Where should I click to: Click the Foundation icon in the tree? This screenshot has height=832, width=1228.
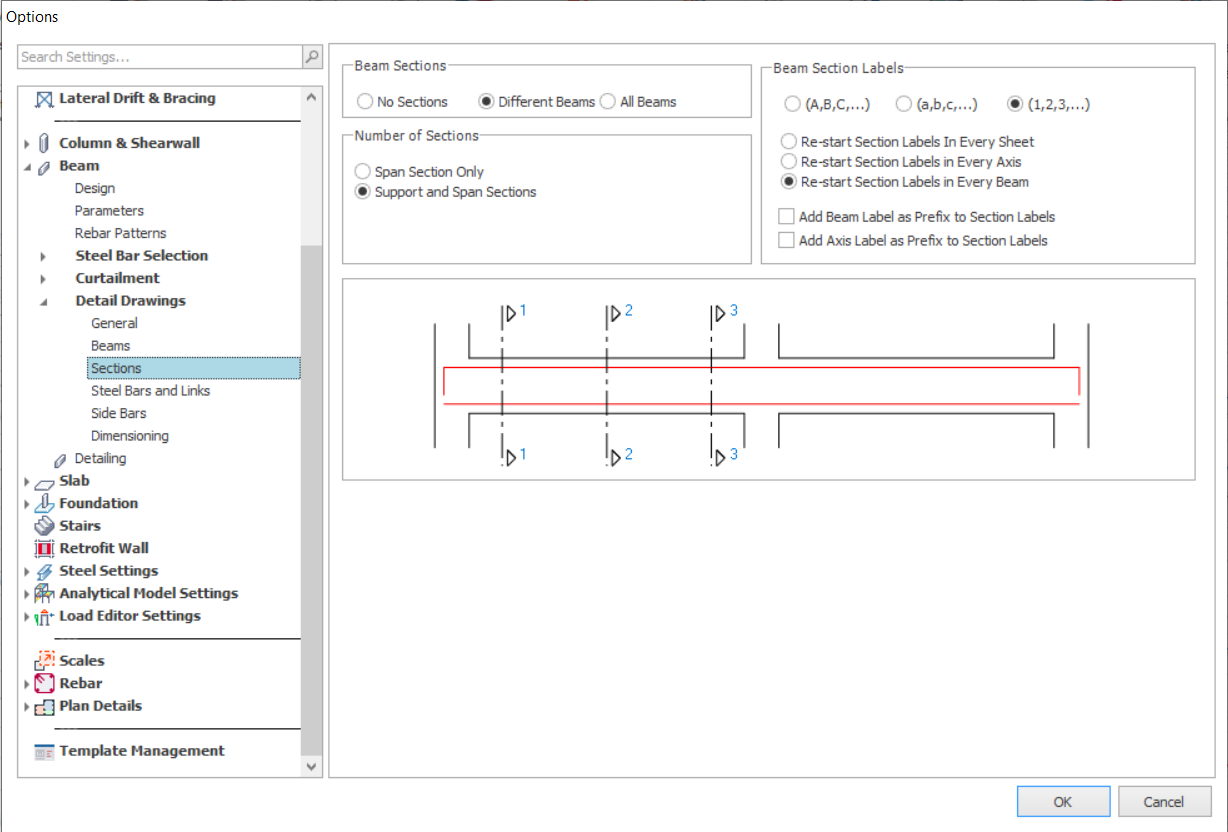coord(44,504)
